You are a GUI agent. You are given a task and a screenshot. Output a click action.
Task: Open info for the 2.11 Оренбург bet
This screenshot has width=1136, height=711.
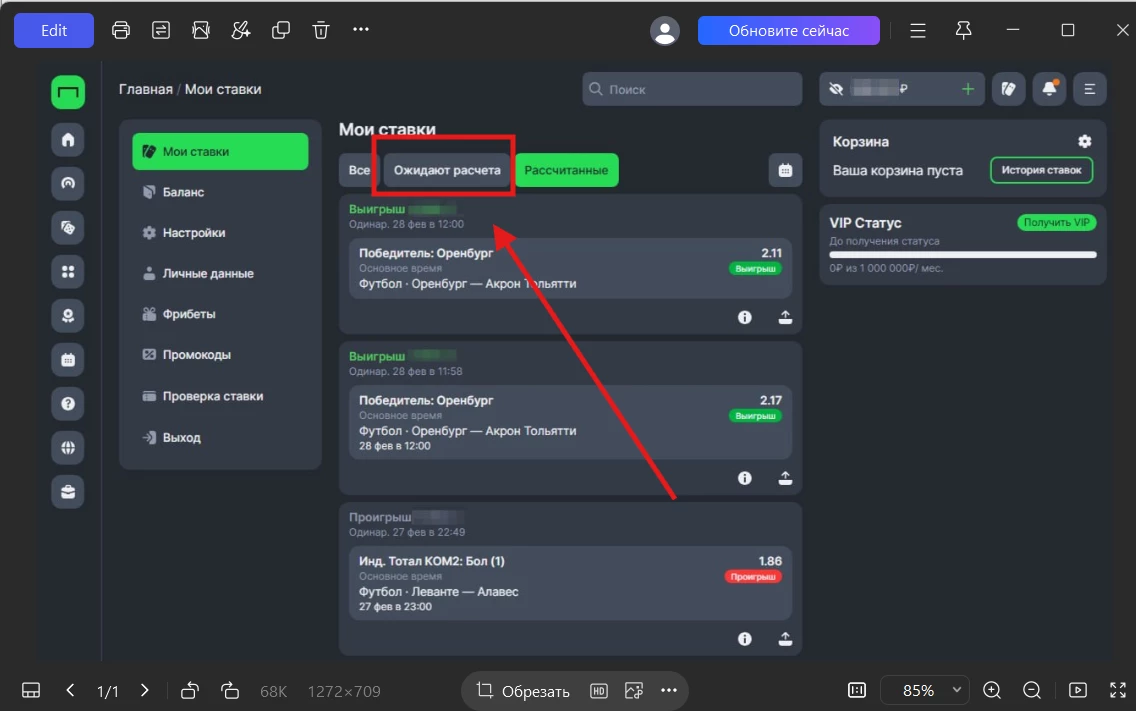tap(745, 317)
